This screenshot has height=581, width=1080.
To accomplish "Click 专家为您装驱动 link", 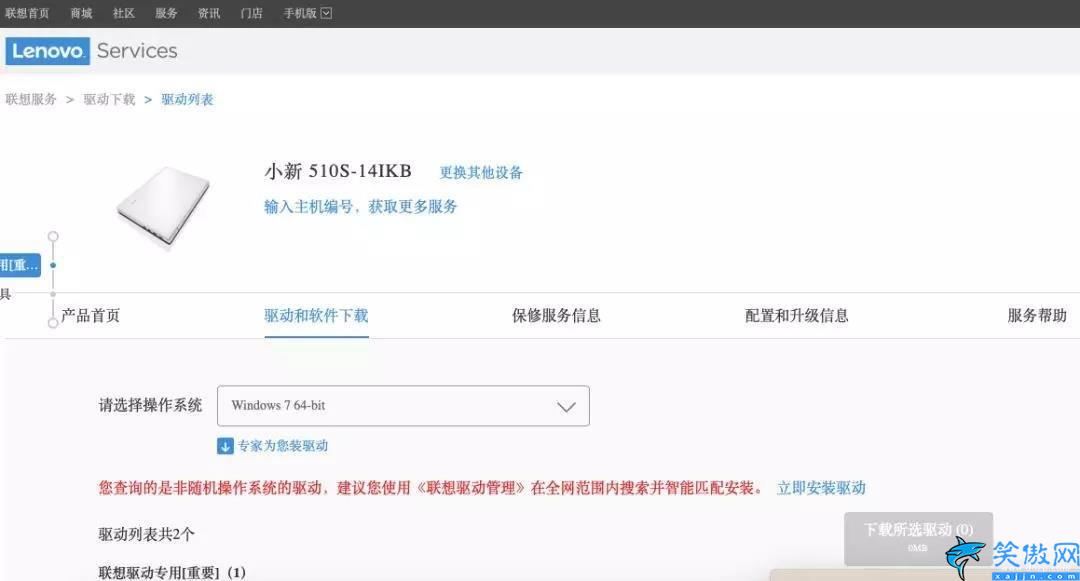I will tap(282, 446).
